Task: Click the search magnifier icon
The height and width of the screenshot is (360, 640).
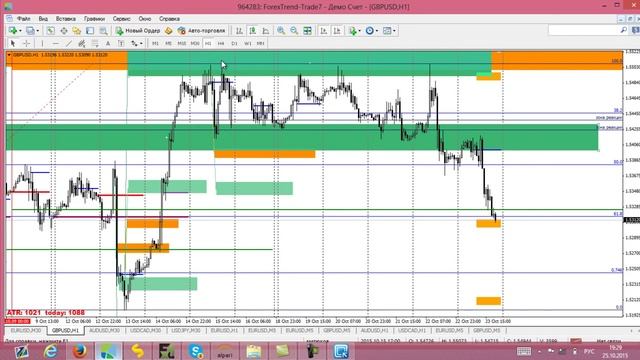Action: (623, 30)
